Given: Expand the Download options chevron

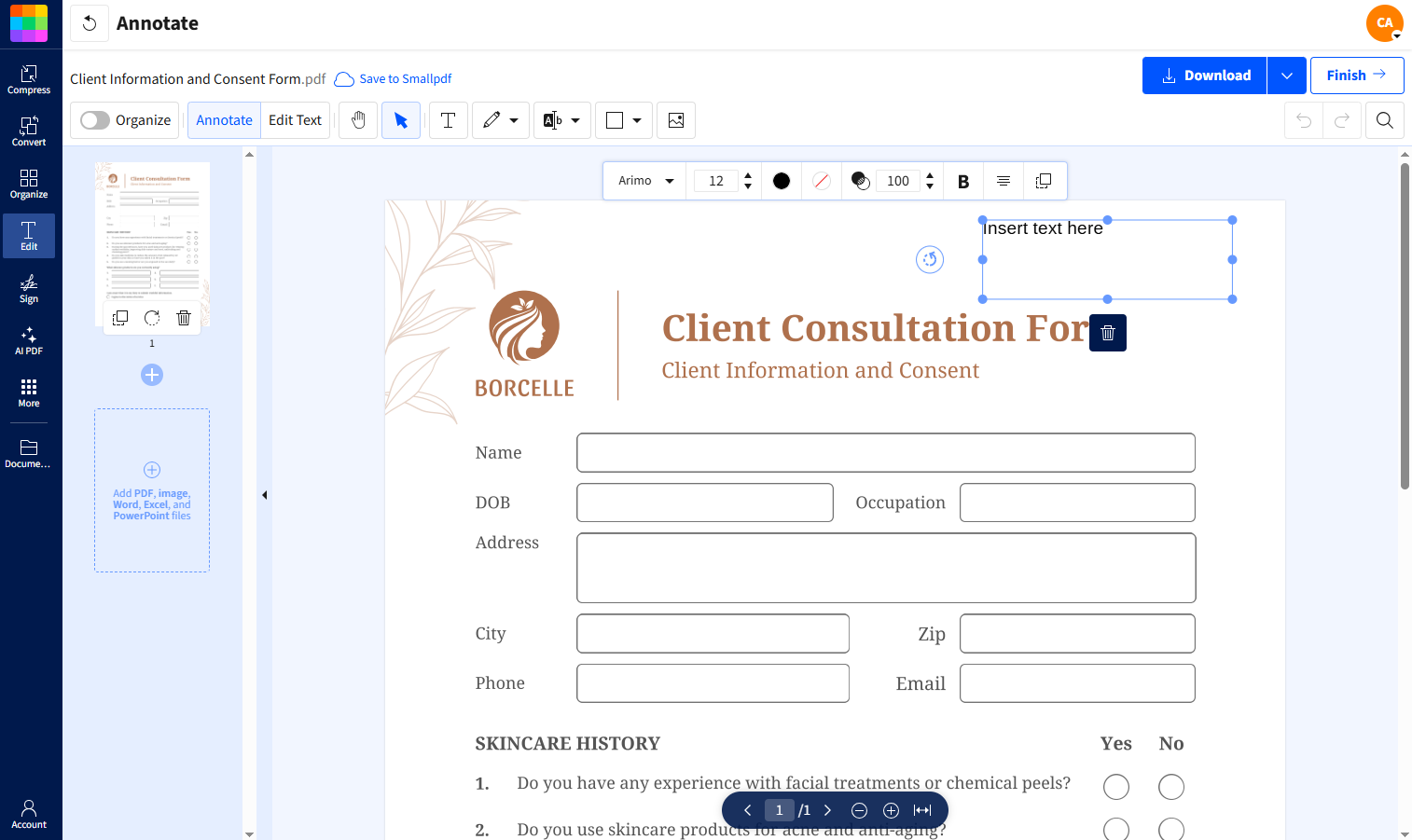Looking at the screenshot, I should coord(1286,76).
